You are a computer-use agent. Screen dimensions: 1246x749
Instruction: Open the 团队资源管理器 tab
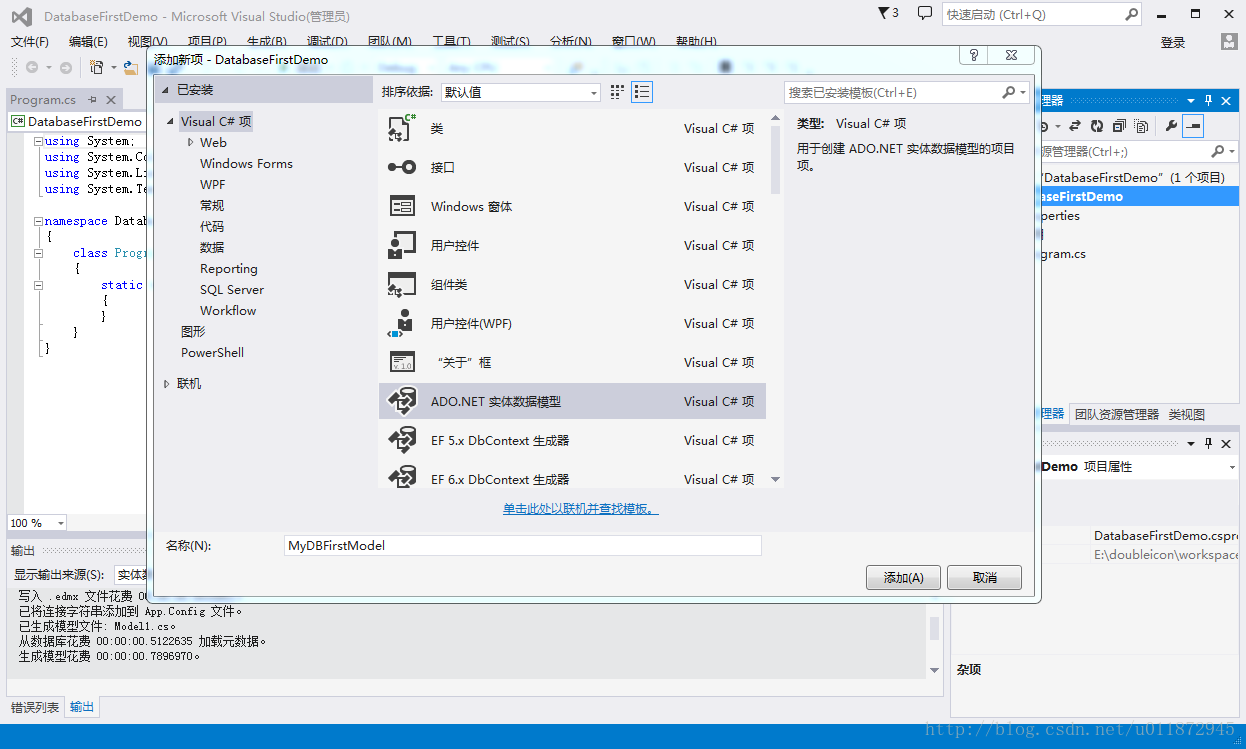1117,414
